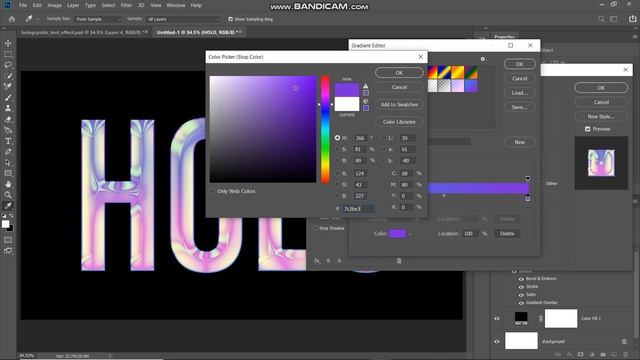Click the Home icon in options bar
This screenshot has width=640, height=360.
[12, 19]
